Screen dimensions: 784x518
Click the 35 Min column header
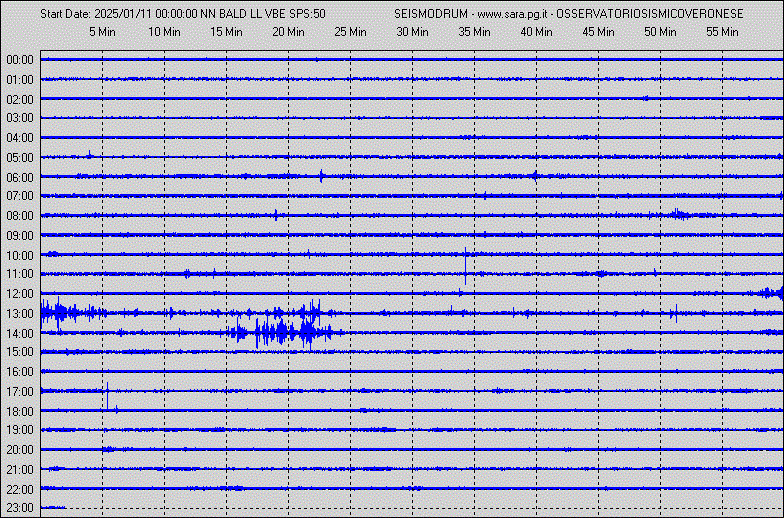tap(474, 32)
